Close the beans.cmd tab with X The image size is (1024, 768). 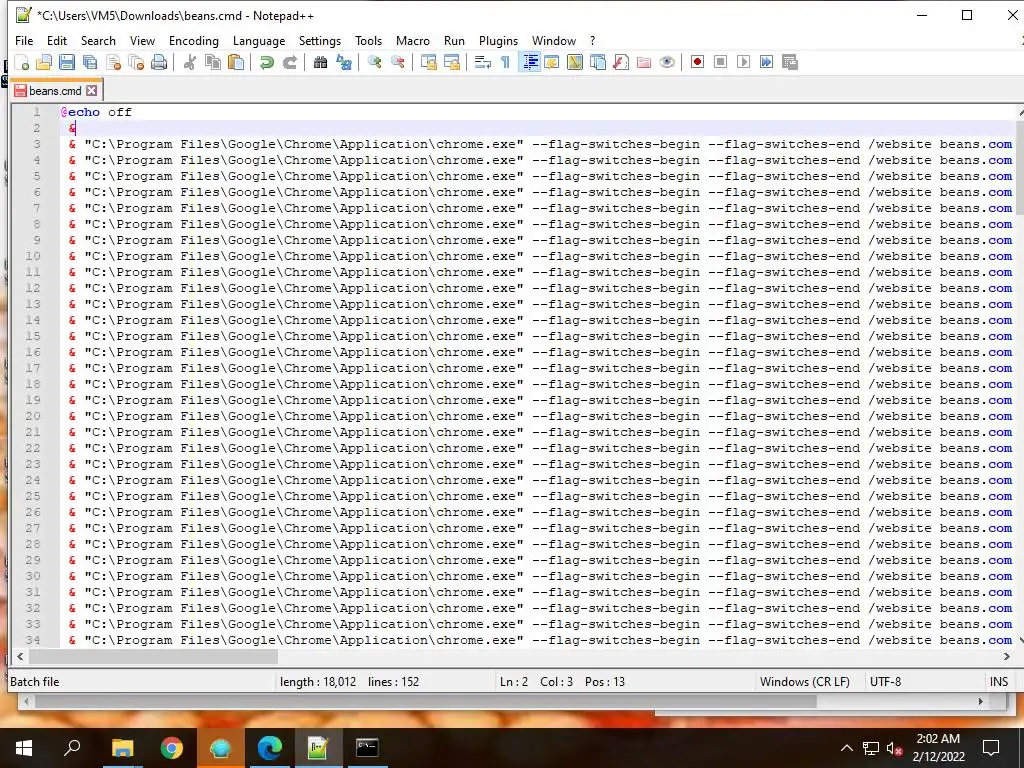click(92, 91)
